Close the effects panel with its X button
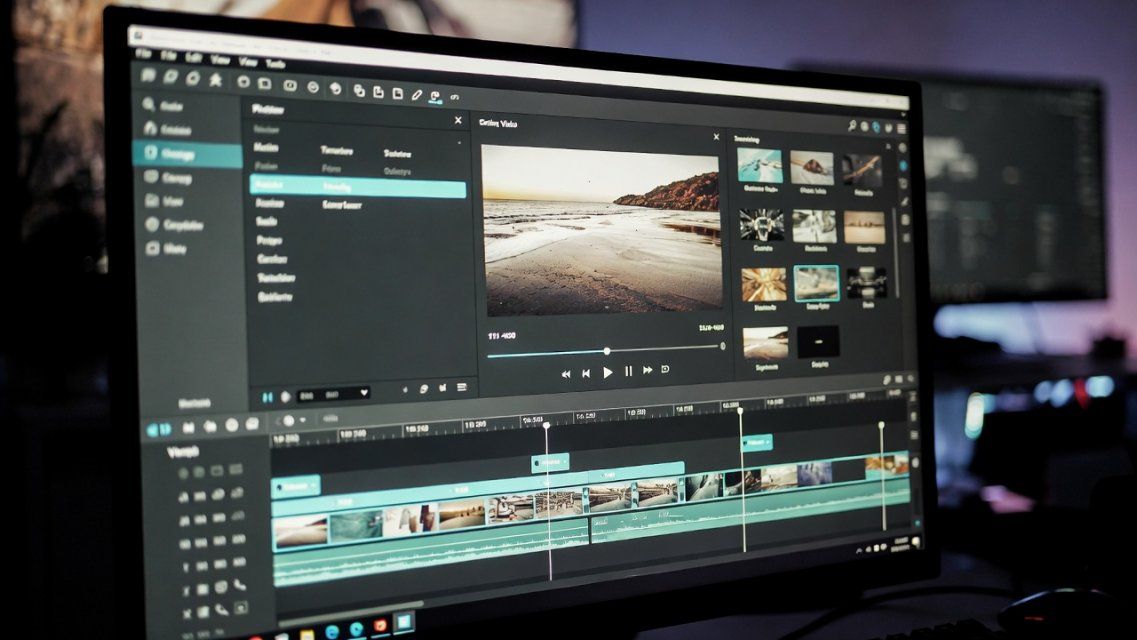The image size is (1137, 640). pyautogui.click(x=458, y=120)
